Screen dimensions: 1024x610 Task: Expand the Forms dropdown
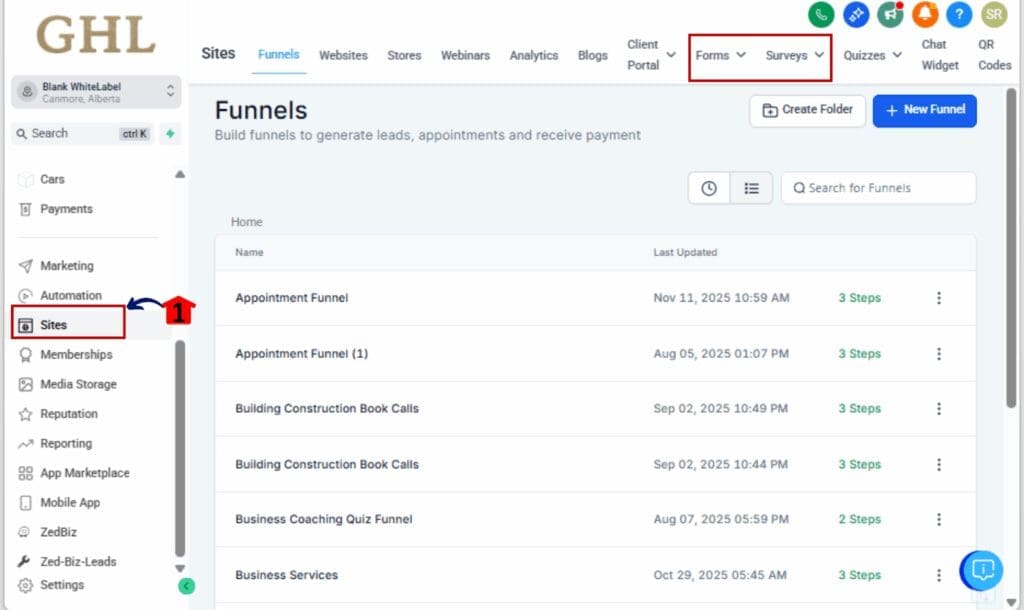click(721, 55)
